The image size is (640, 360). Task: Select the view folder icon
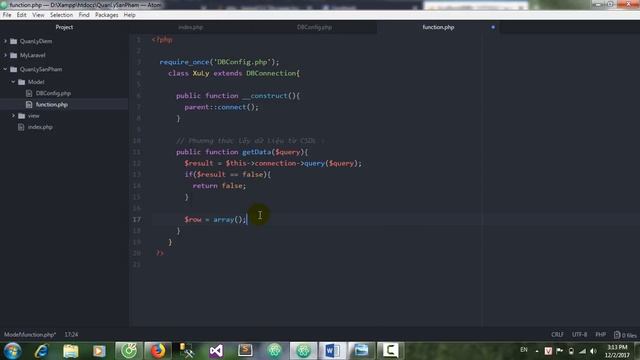[x=22, y=116]
